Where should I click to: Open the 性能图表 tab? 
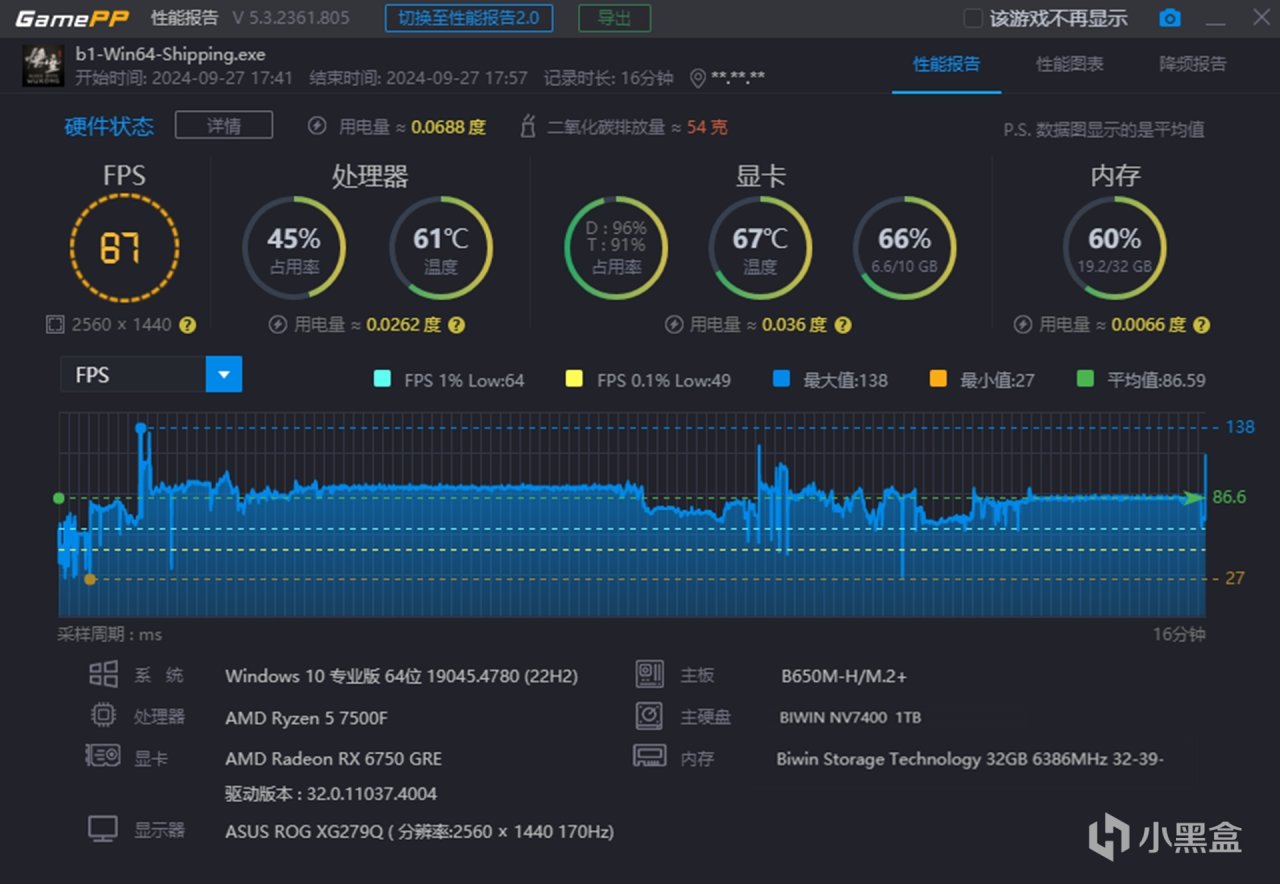pos(1070,64)
